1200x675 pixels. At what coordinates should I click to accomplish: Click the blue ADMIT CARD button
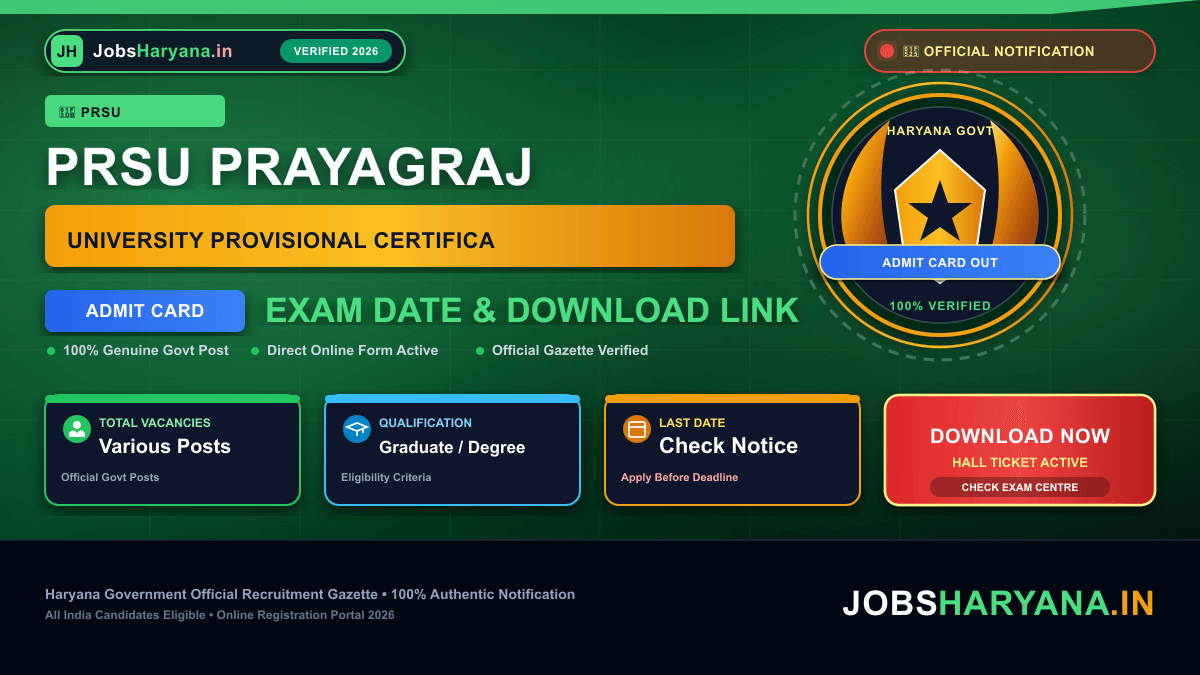tap(145, 311)
